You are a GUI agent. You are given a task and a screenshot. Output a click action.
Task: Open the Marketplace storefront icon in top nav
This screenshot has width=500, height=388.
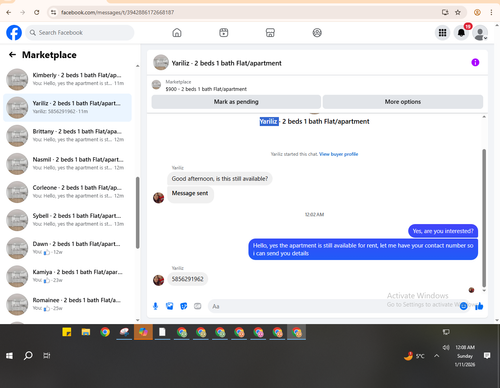270,33
